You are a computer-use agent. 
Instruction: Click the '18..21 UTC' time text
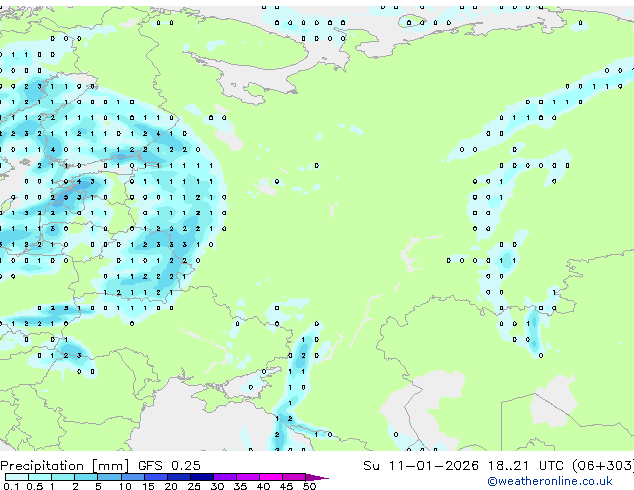coord(525,466)
